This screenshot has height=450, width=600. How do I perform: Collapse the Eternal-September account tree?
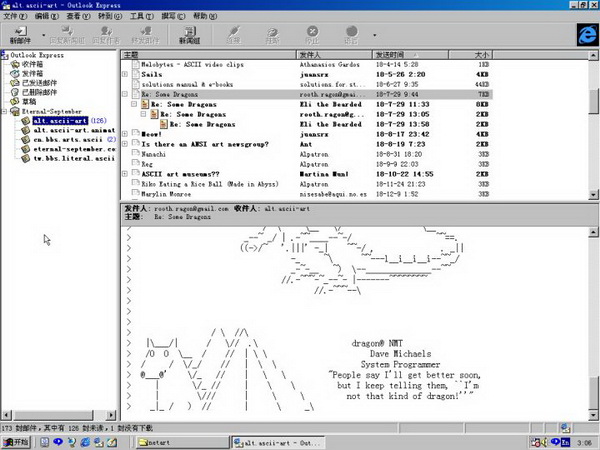click(x=5, y=111)
